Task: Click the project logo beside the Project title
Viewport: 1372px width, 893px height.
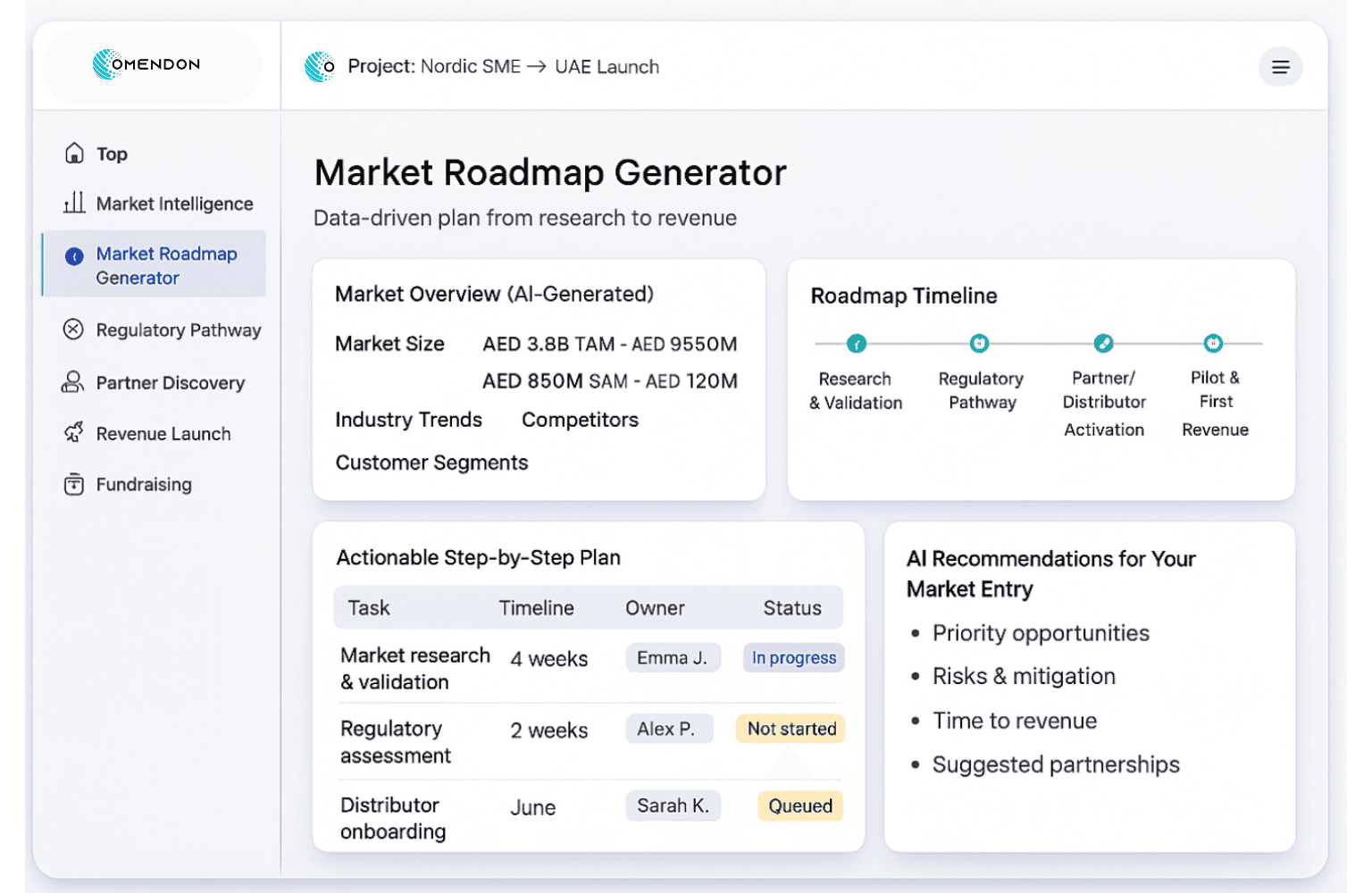Action: coord(319,66)
